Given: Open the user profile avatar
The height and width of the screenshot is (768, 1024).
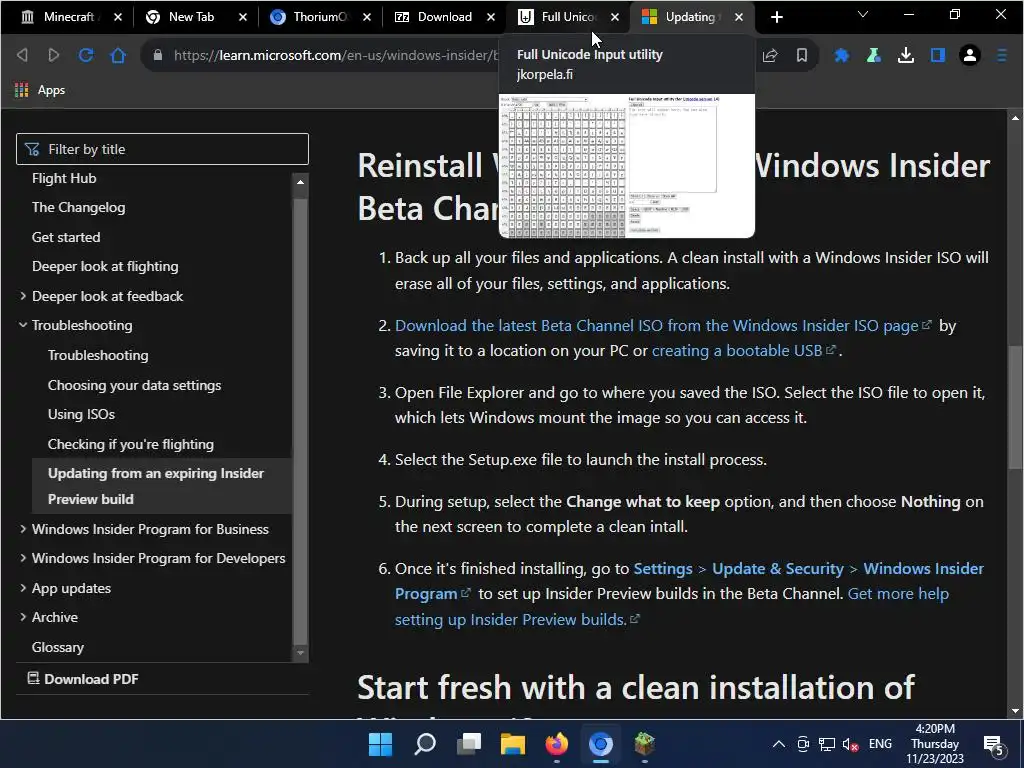Looking at the screenshot, I should pos(970,56).
